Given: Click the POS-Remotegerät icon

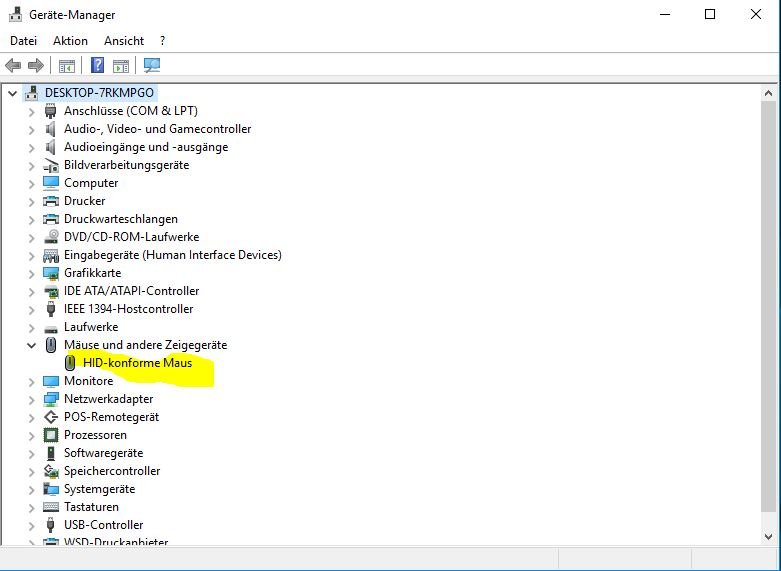Looking at the screenshot, I should 50,417.
